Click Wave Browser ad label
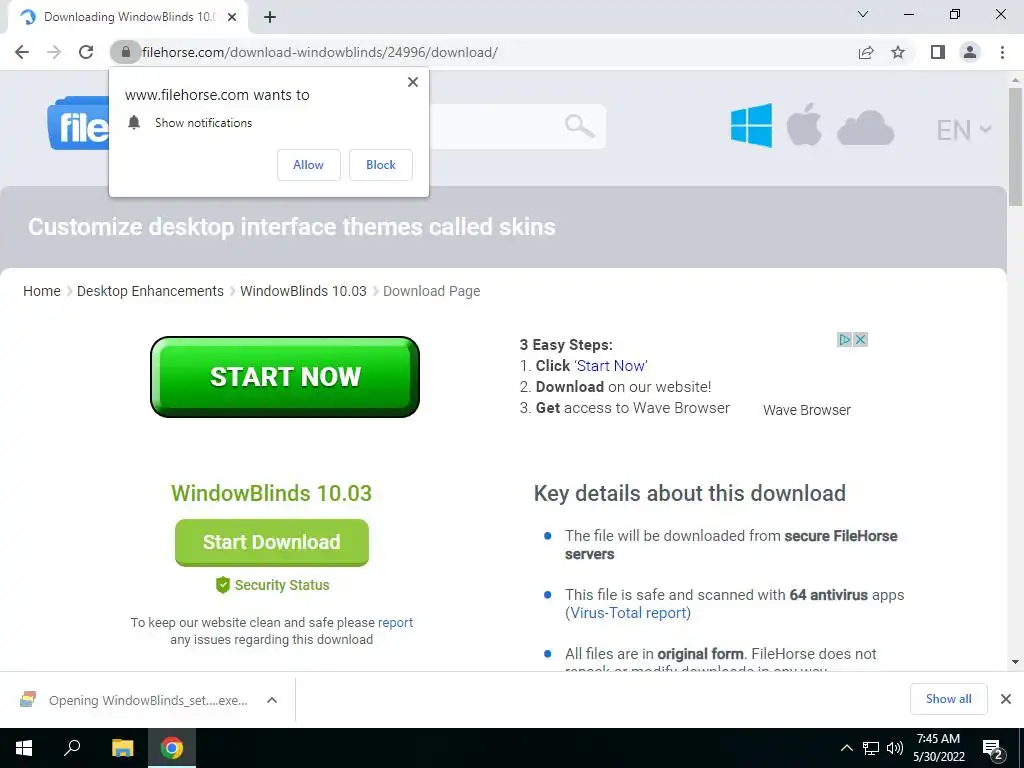The image size is (1024, 768). (807, 410)
